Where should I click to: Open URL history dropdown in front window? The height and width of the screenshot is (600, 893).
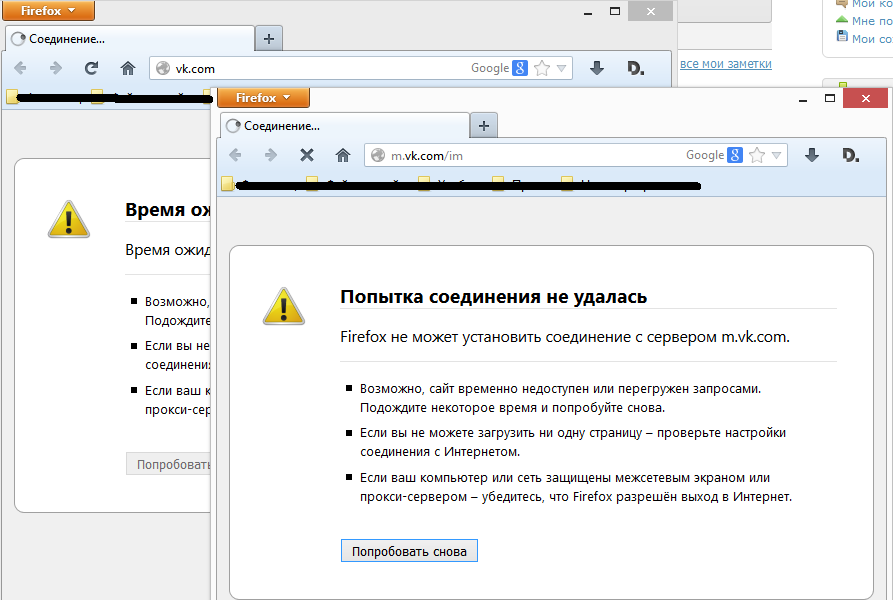(776, 155)
